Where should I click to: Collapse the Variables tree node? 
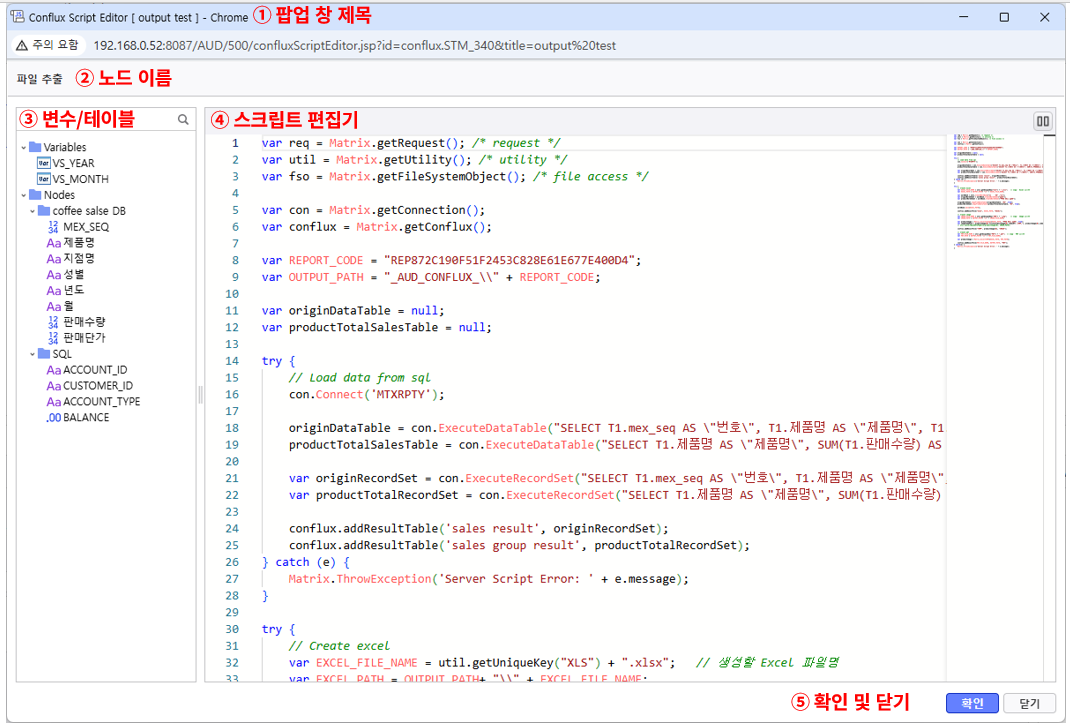click(23, 148)
